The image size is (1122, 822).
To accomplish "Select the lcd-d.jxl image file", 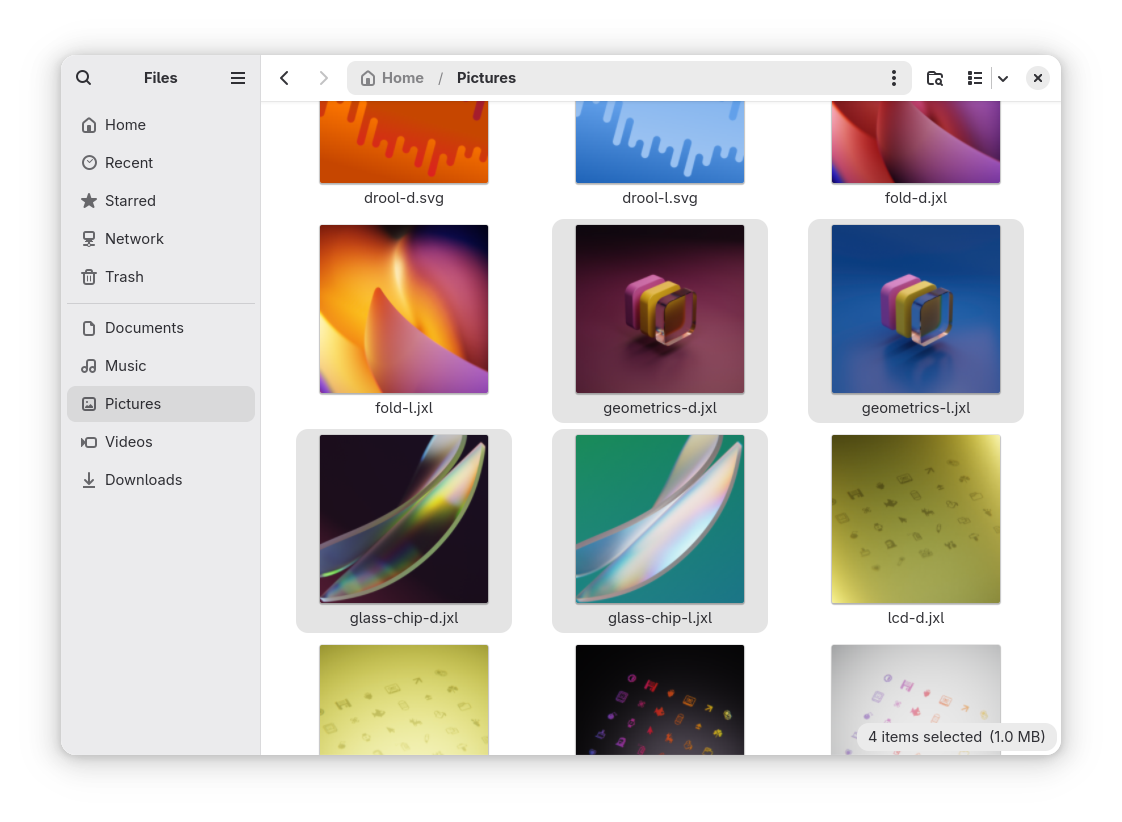I will (x=916, y=519).
